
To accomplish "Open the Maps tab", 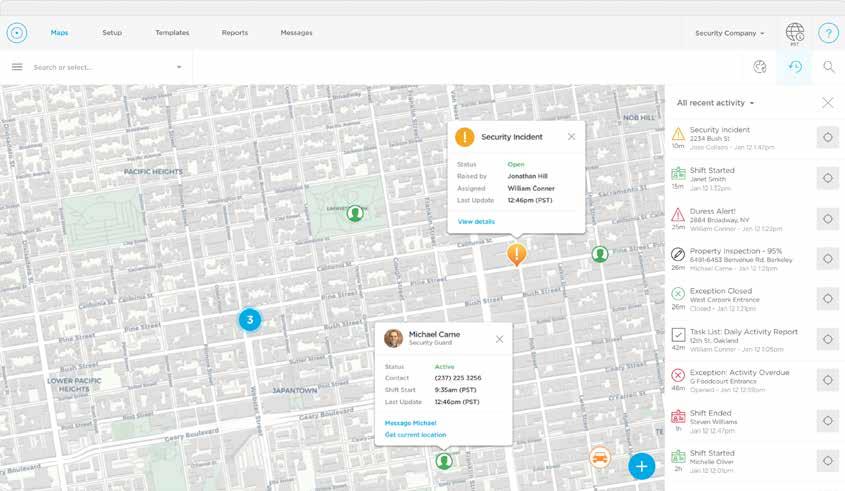I will 59,33.
